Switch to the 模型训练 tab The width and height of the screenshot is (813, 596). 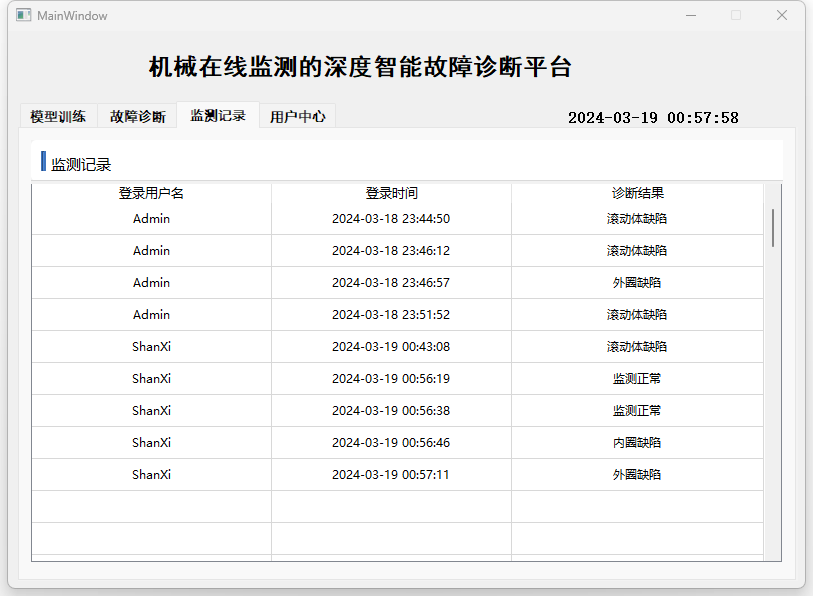(58, 116)
